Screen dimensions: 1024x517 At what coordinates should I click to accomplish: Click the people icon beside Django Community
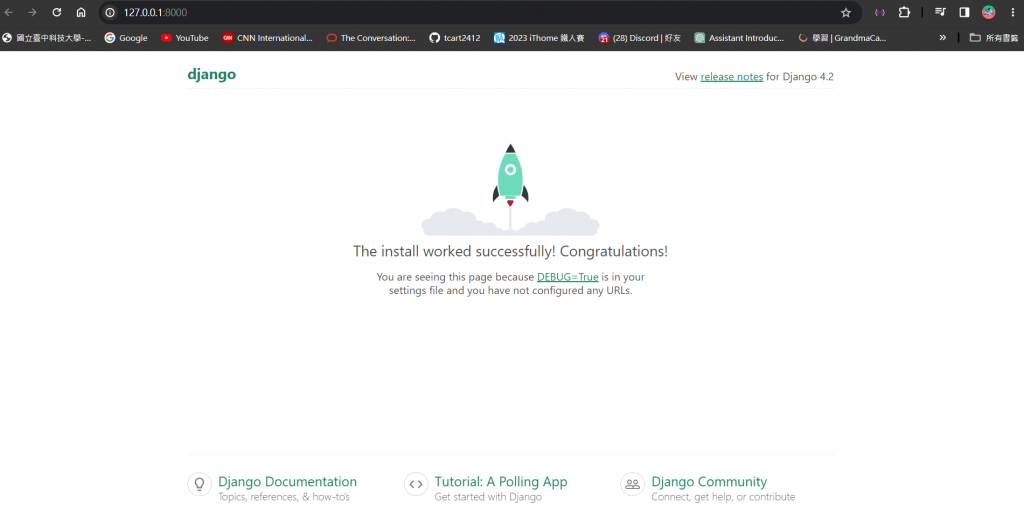tap(632, 484)
